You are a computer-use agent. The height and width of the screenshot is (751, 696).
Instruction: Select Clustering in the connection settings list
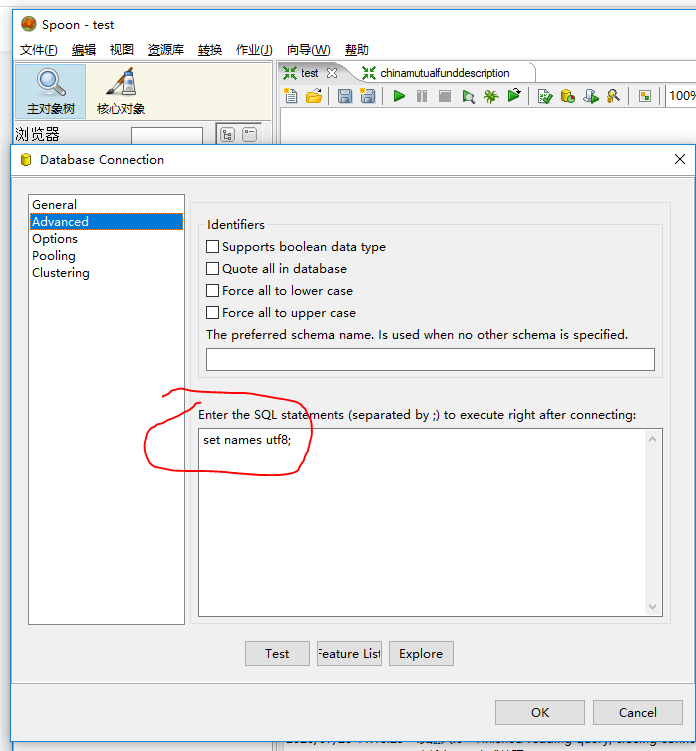[x=106, y=273]
